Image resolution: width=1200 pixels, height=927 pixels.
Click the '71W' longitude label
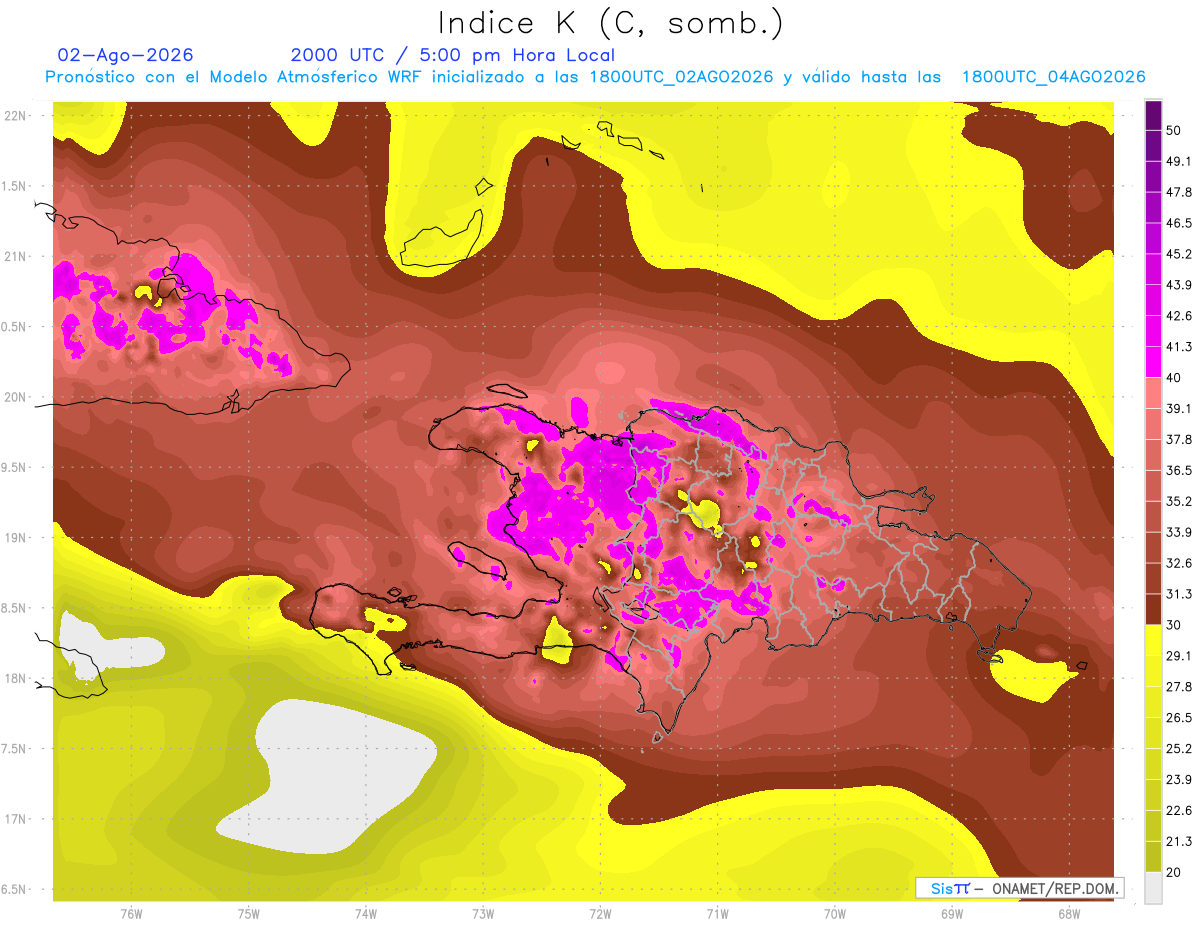tap(717, 914)
